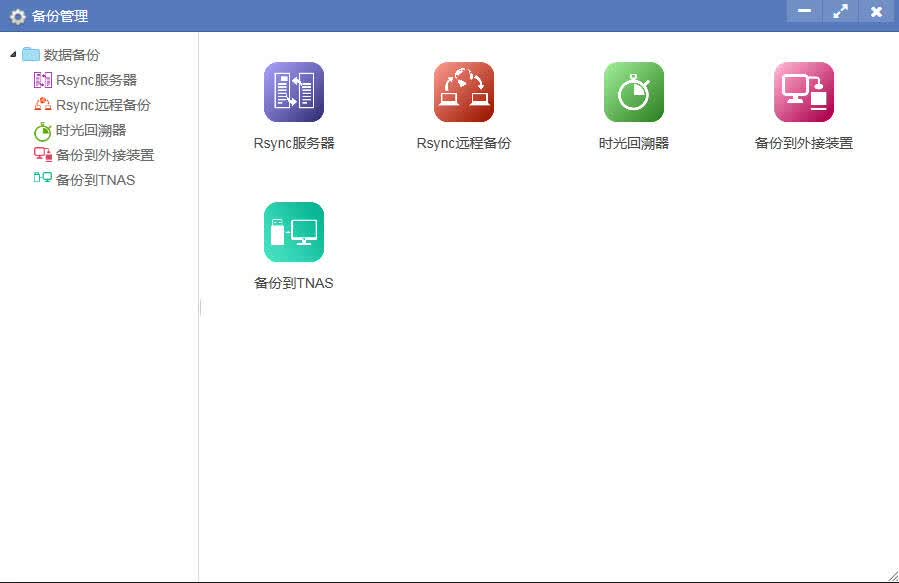Click the window resize grip corner
This screenshot has height=583, width=899.
click(893, 576)
